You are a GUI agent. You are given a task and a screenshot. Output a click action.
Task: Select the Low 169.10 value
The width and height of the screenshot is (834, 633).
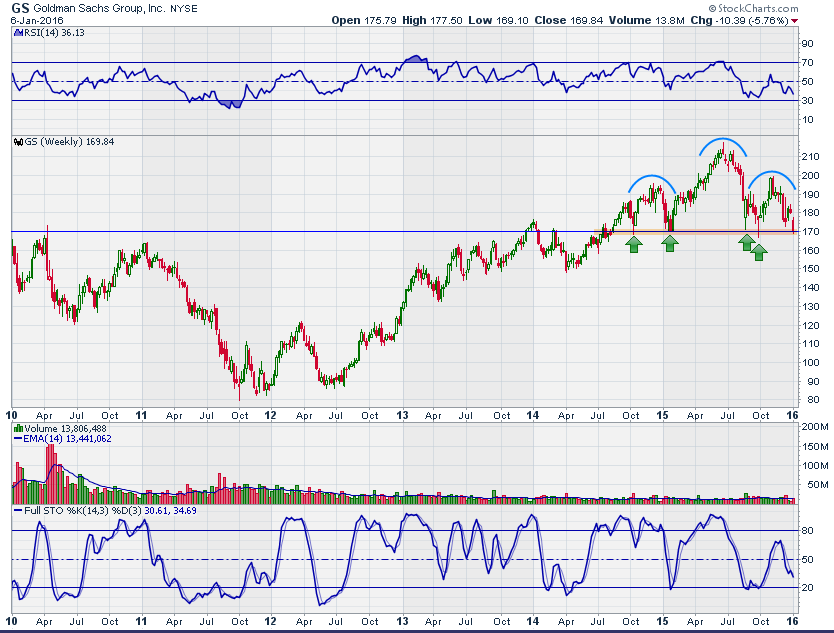pyautogui.click(x=498, y=20)
